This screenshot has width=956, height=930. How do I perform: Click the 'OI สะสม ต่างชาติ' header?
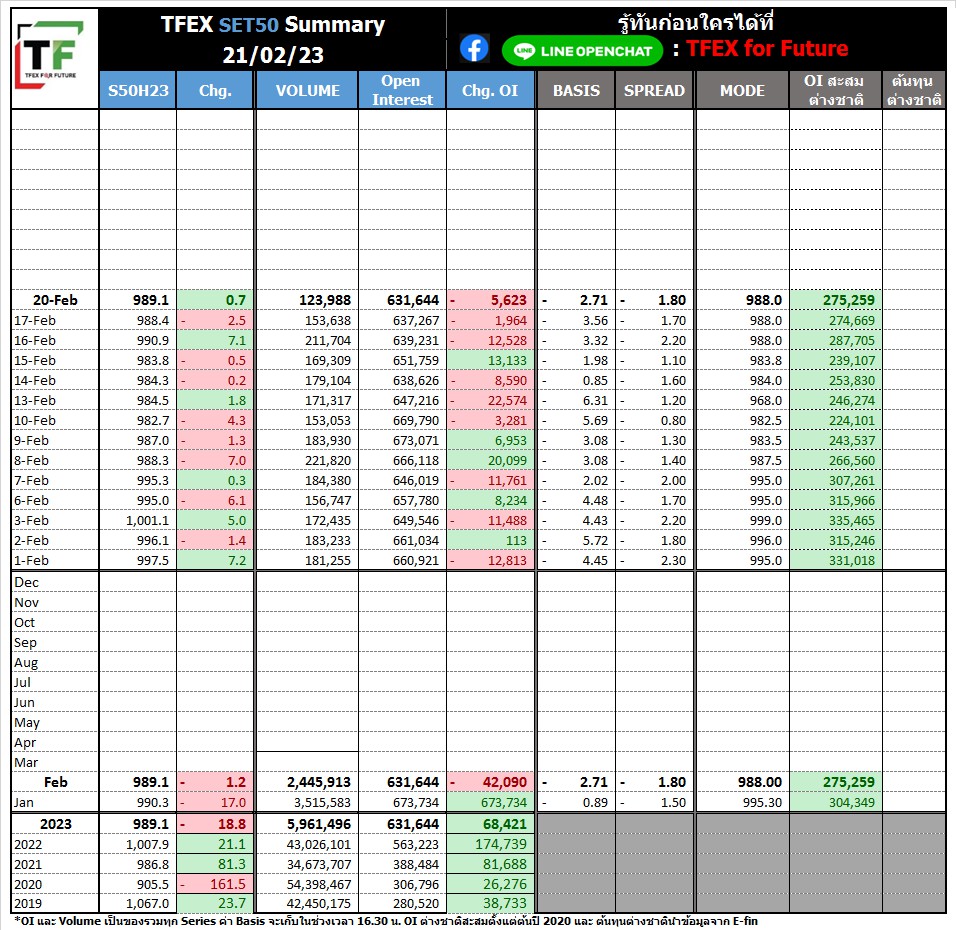click(x=835, y=90)
